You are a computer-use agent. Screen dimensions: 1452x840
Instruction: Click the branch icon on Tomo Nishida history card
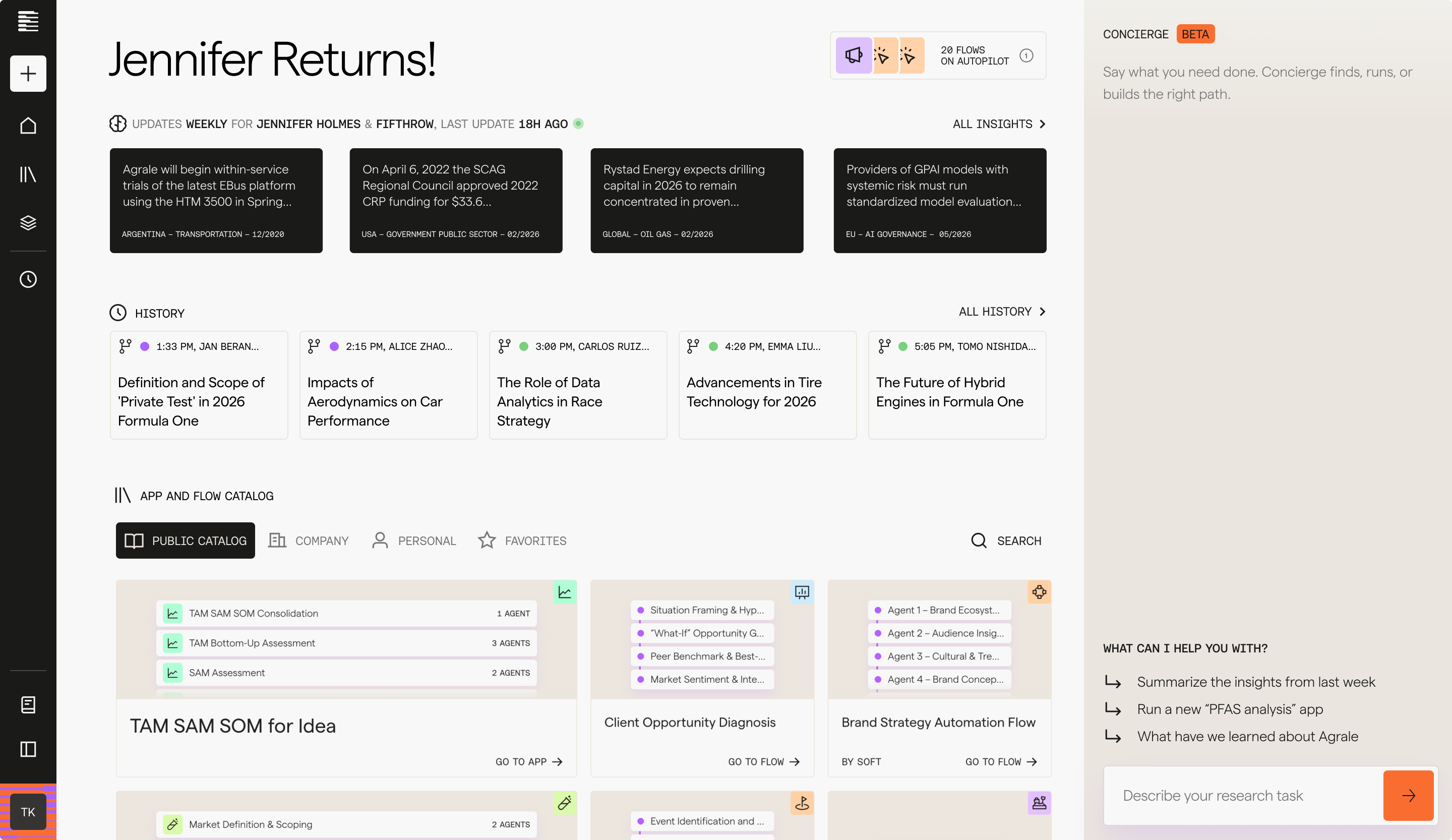884,346
